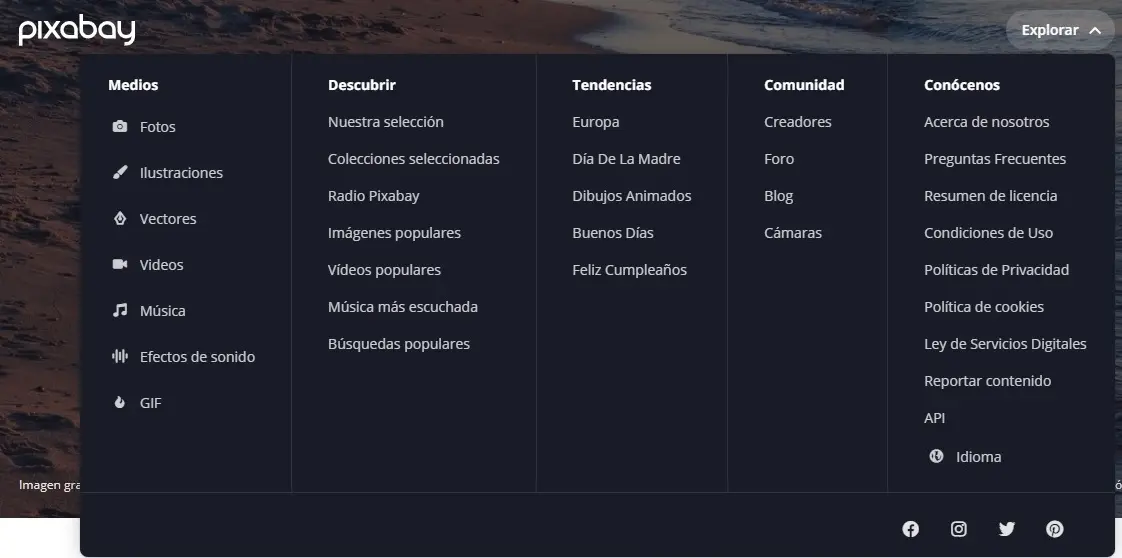Open the Europa trend
This screenshot has height=558, width=1122.
pos(596,122)
